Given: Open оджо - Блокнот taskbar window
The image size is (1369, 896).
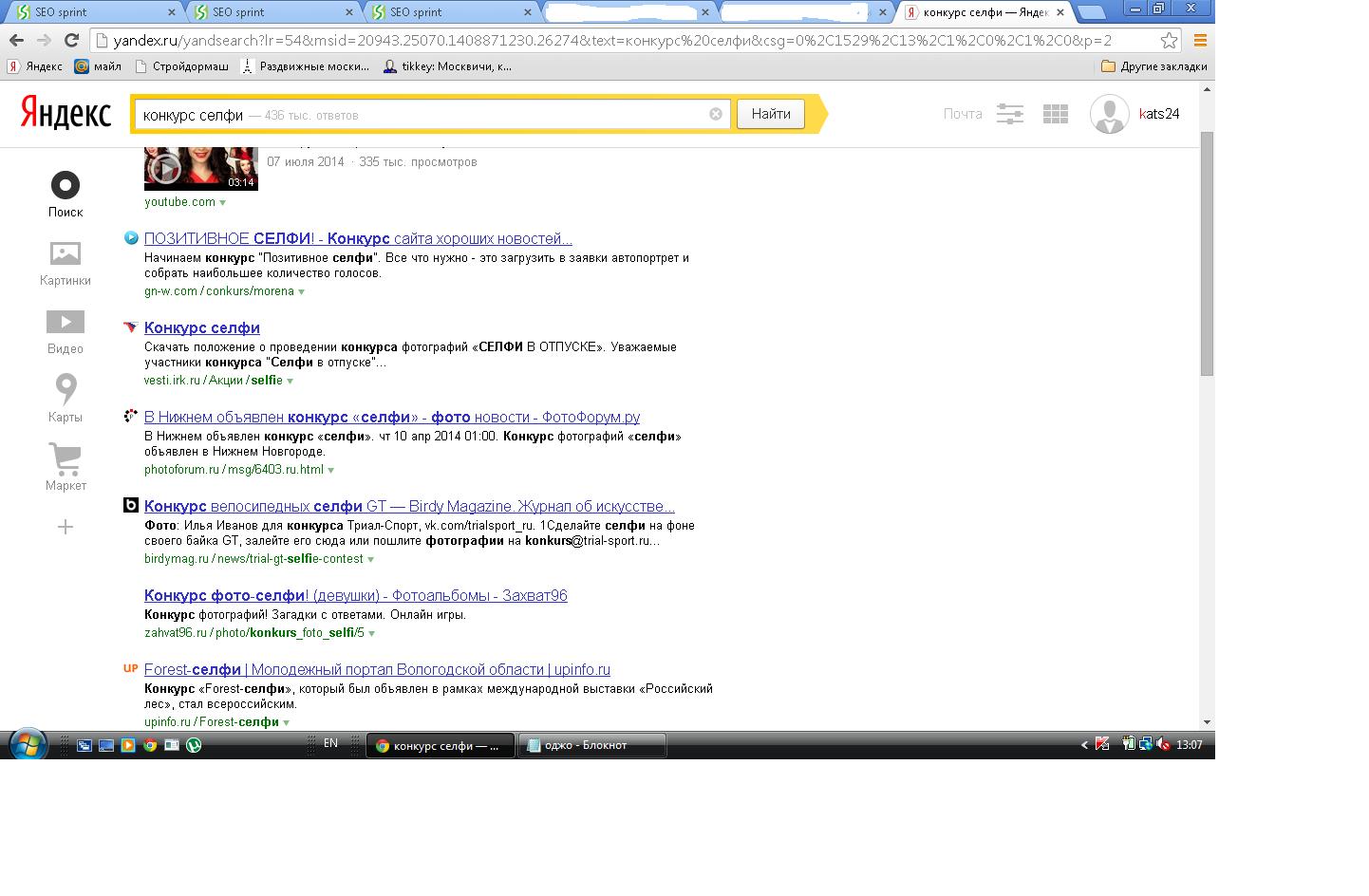Looking at the screenshot, I should tap(592, 745).
